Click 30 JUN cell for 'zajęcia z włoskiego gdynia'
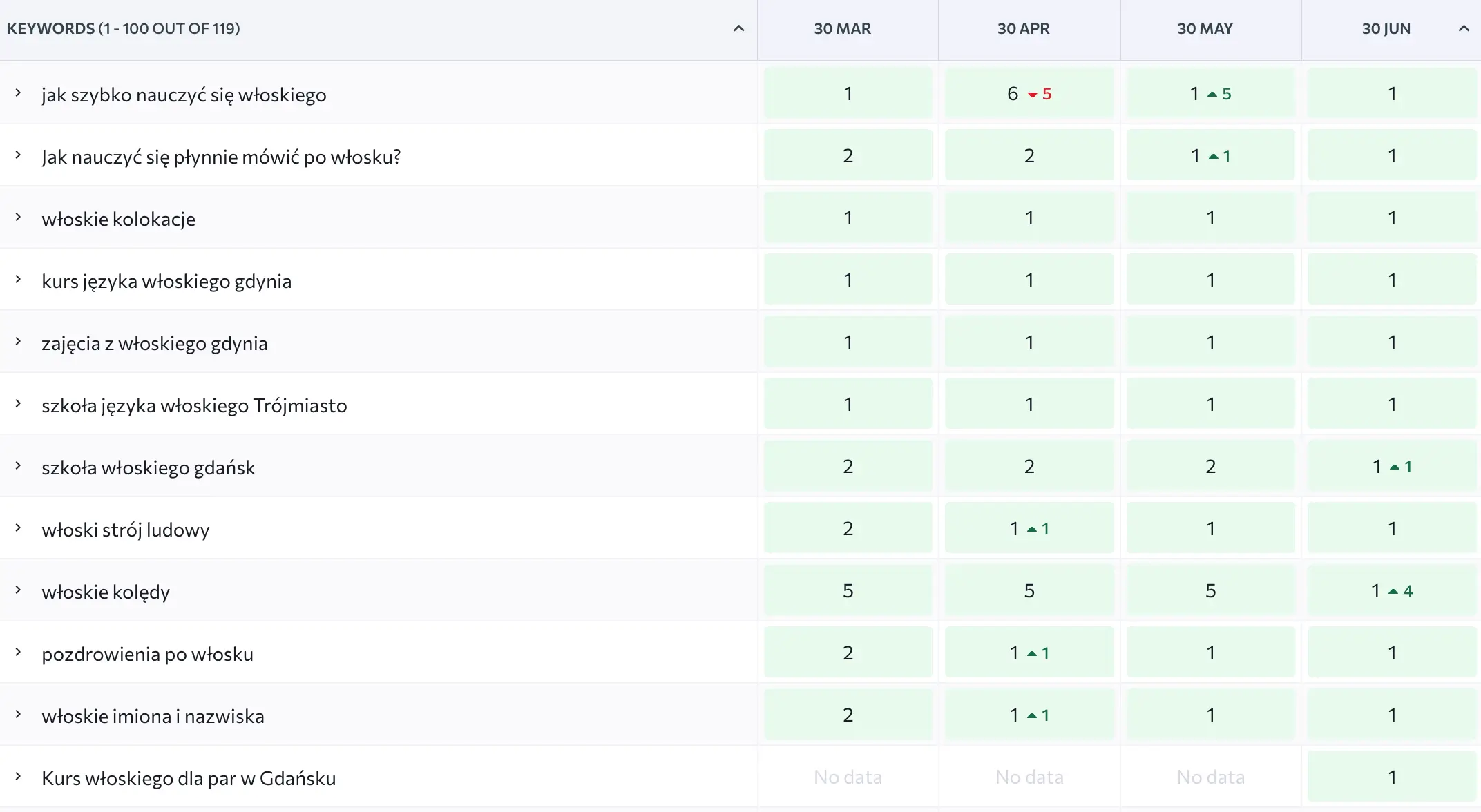Viewport: 1481px width, 812px height. pos(1392,342)
